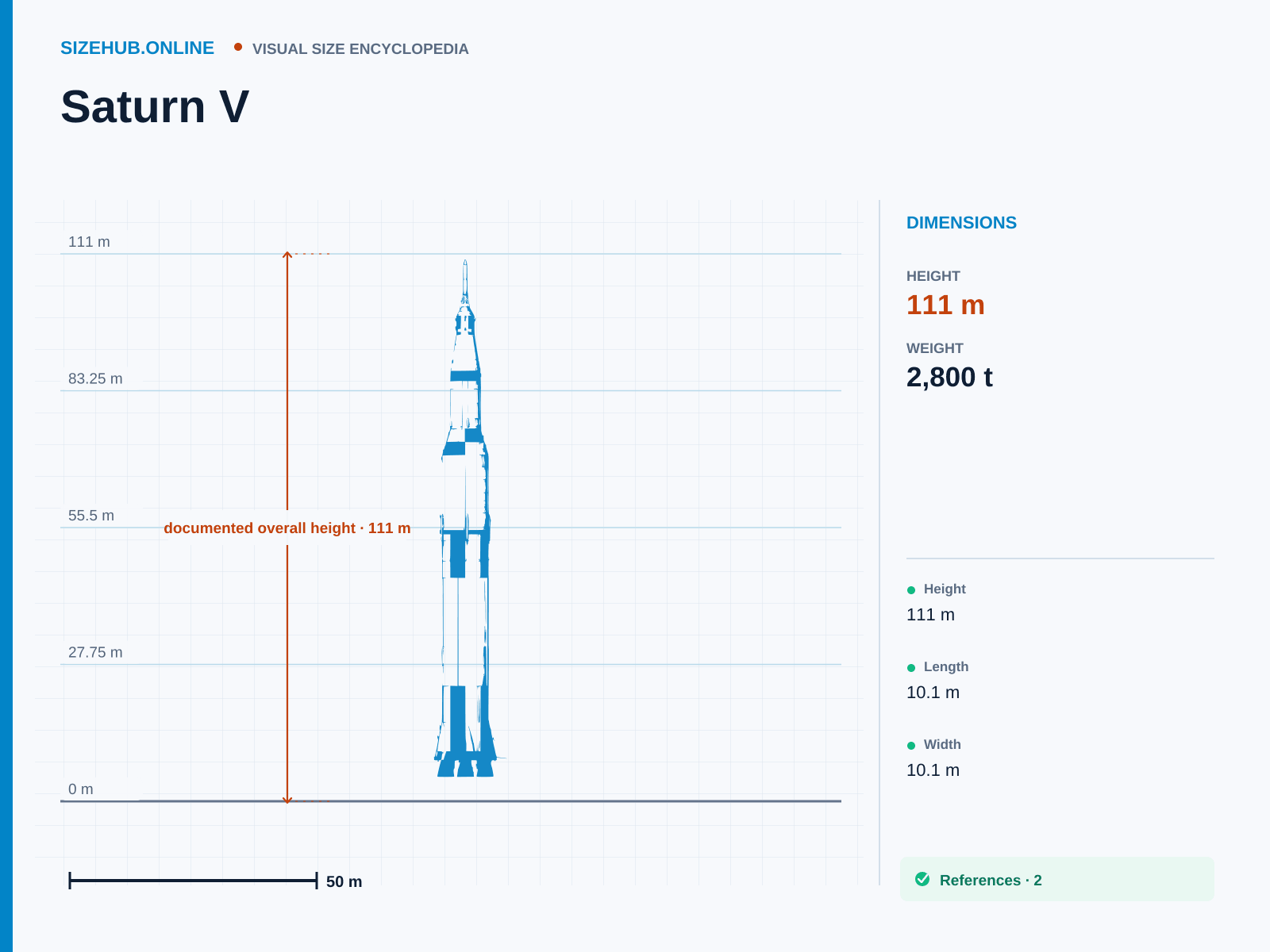Viewport: 1270px width, 952px height.
Task: Click the 111 m chart axis label
Action: tap(89, 242)
